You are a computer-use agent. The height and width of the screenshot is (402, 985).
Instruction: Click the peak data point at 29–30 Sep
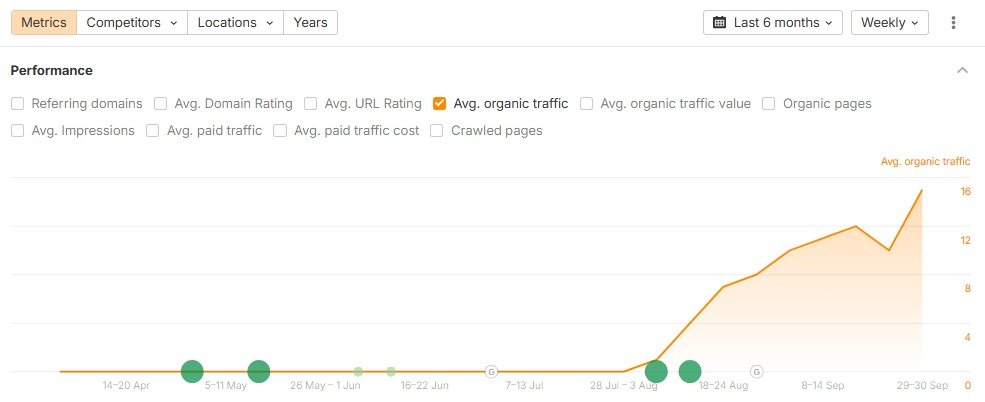[x=921, y=190]
